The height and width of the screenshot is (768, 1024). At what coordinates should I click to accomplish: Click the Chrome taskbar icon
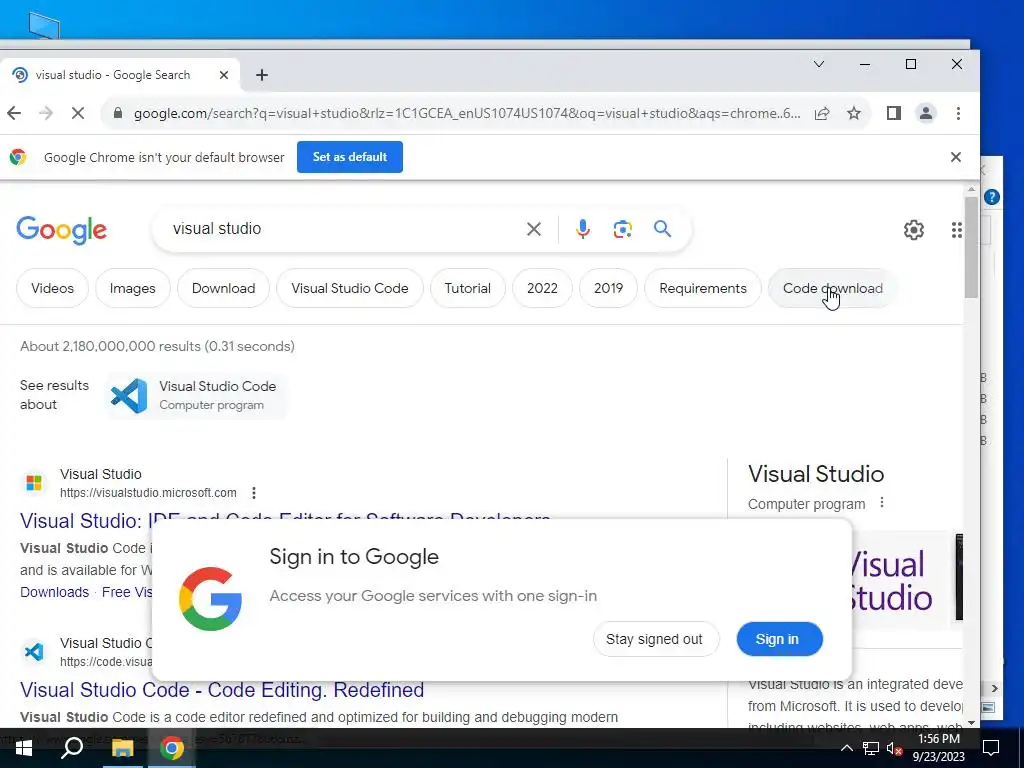tap(172, 748)
